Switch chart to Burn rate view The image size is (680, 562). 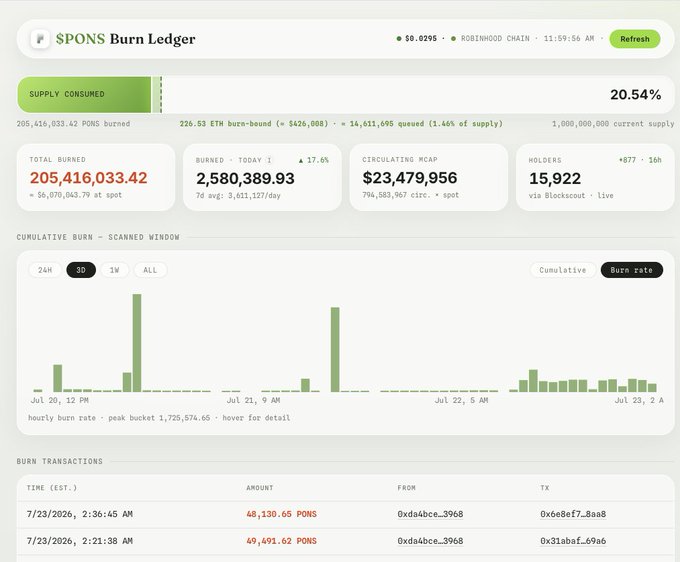coord(631,270)
